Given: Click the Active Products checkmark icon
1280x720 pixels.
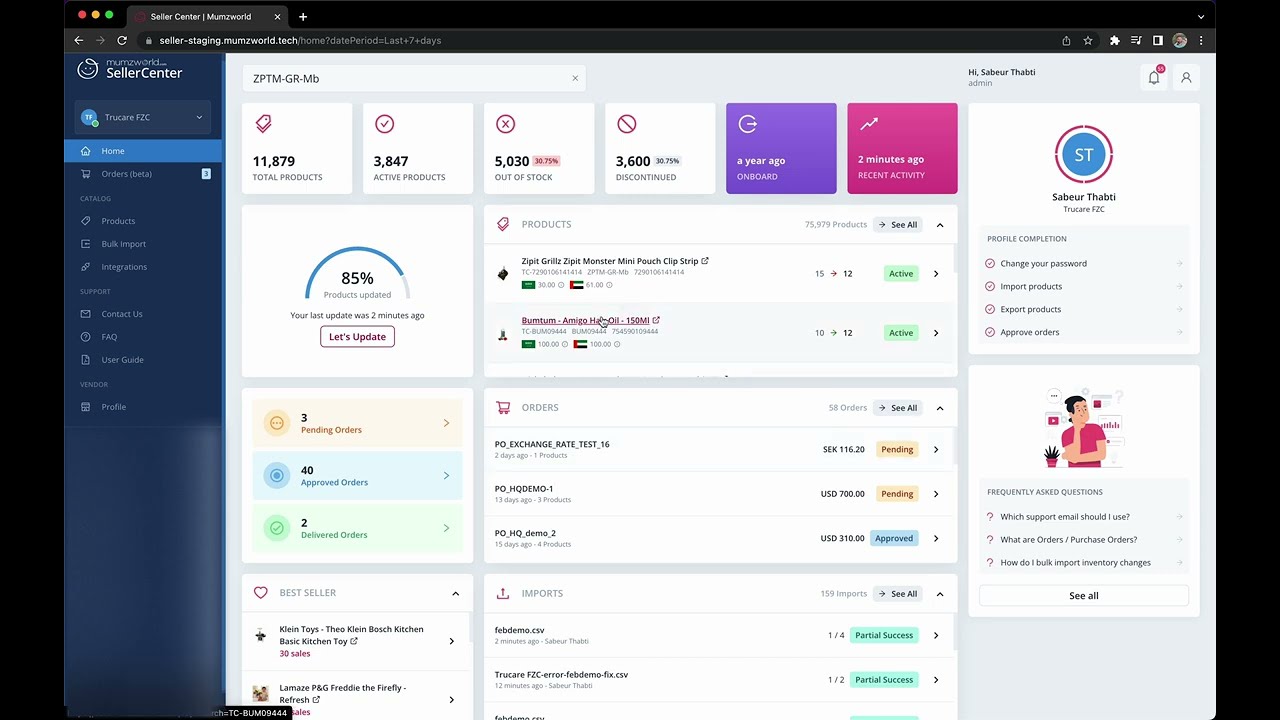Looking at the screenshot, I should pyautogui.click(x=384, y=123).
